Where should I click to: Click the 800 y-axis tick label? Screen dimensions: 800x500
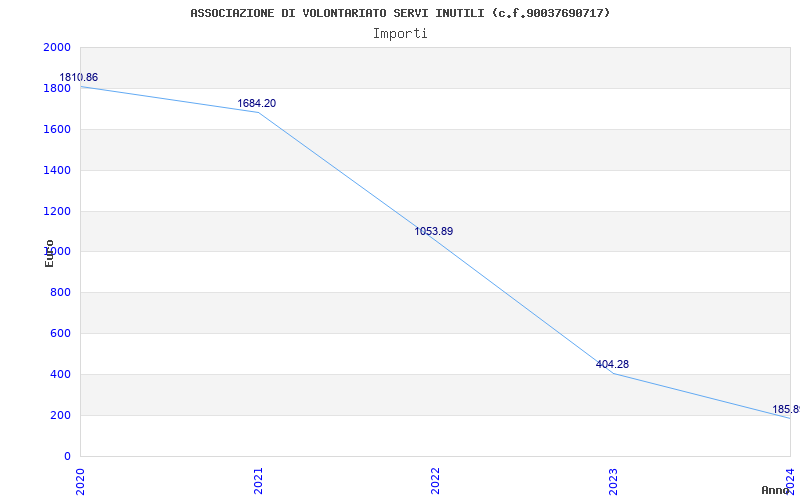point(60,293)
